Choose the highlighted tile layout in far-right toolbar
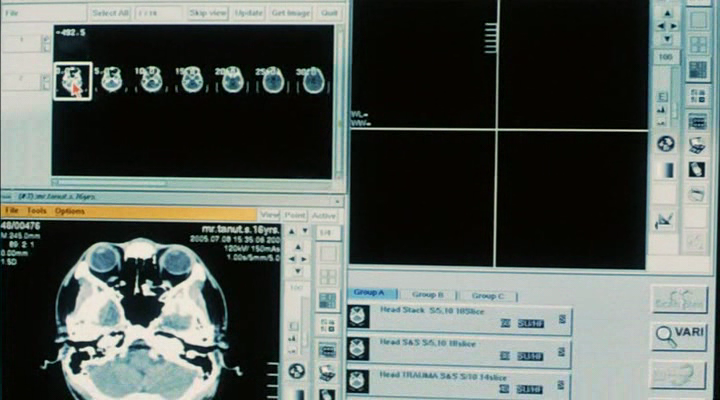The image size is (720, 400). (x=698, y=70)
